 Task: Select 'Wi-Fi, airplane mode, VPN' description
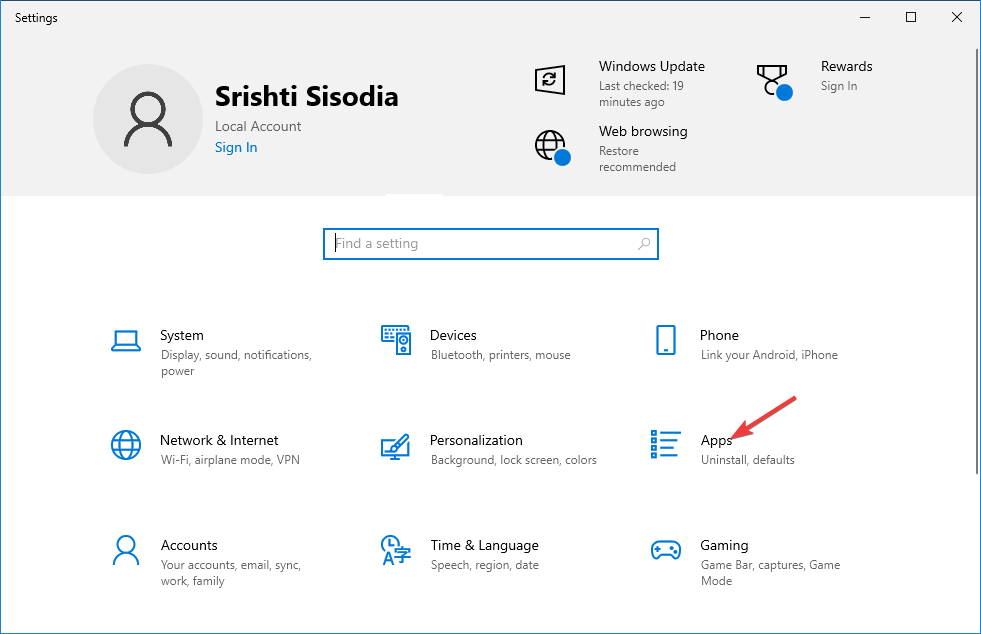point(230,460)
